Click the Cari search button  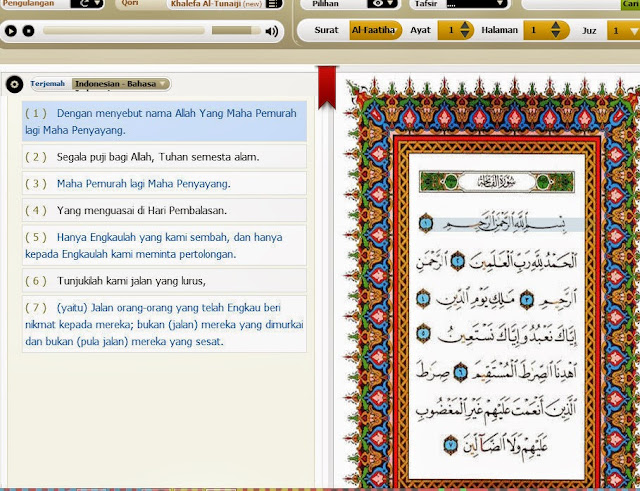(631, 4)
